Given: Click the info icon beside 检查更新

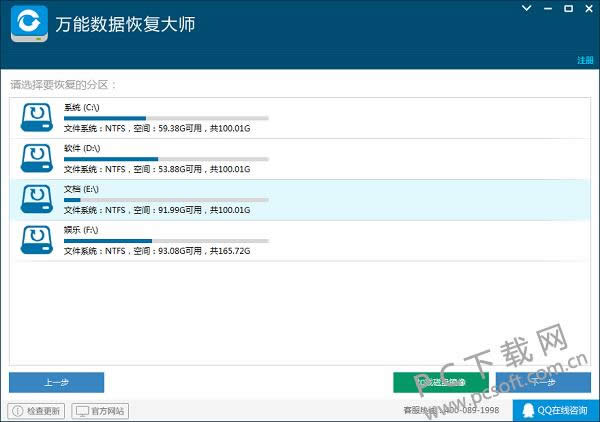Looking at the screenshot, I should click(x=18, y=411).
